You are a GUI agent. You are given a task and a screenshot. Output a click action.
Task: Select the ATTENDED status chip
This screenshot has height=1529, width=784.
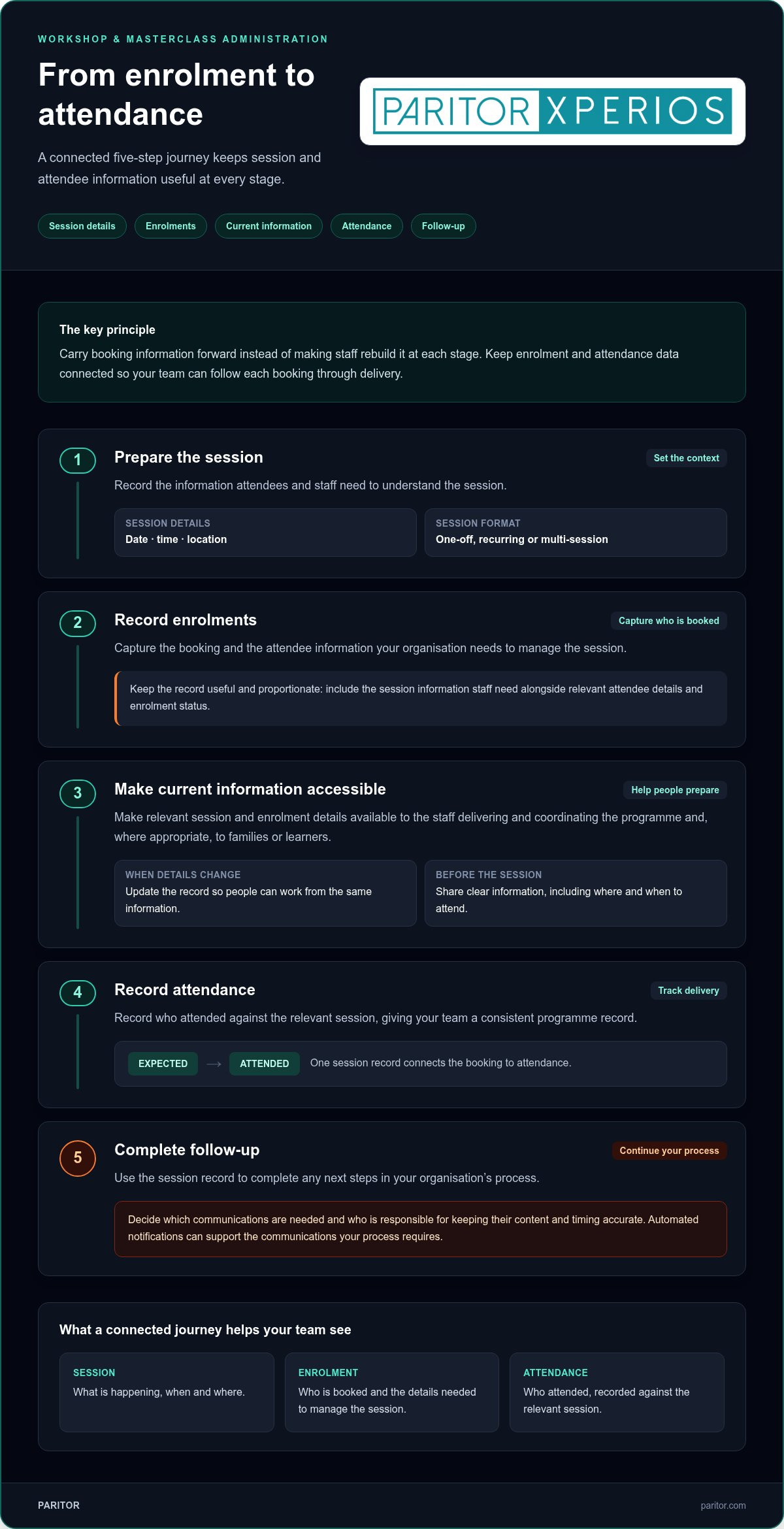pyautogui.click(x=265, y=1064)
